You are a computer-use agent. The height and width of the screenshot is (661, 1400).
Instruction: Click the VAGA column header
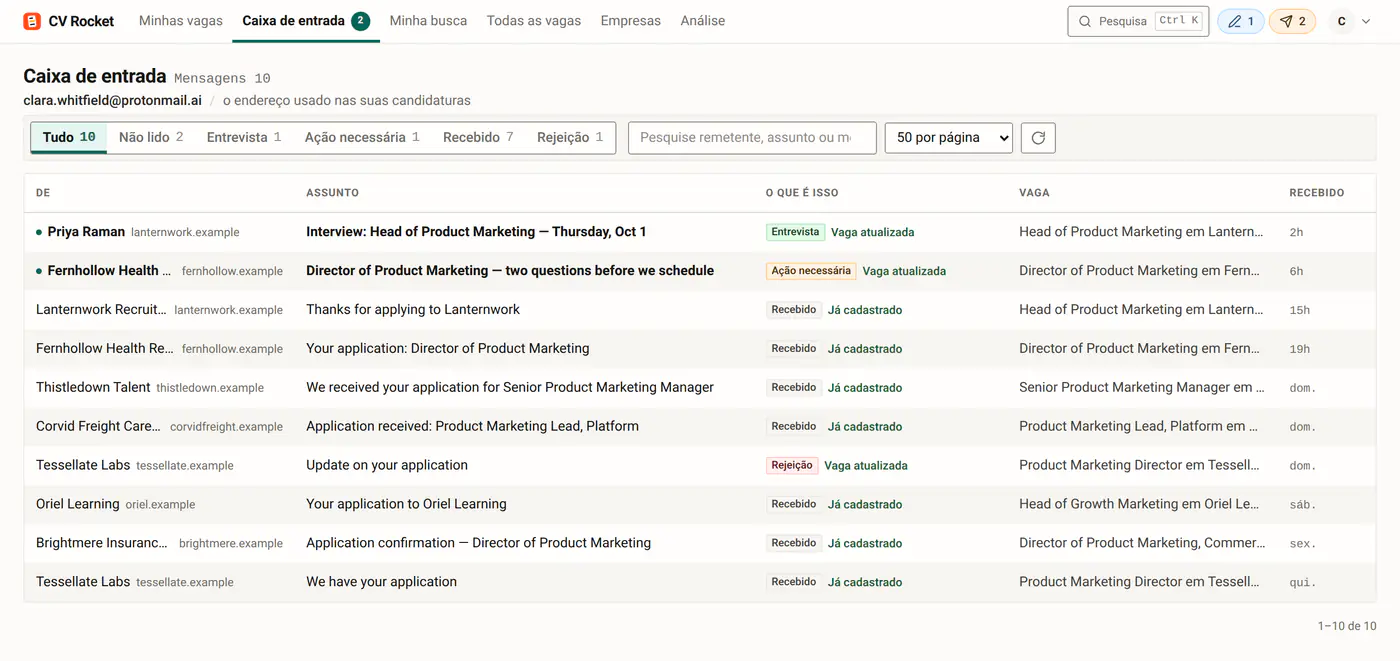pyautogui.click(x=1034, y=193)
